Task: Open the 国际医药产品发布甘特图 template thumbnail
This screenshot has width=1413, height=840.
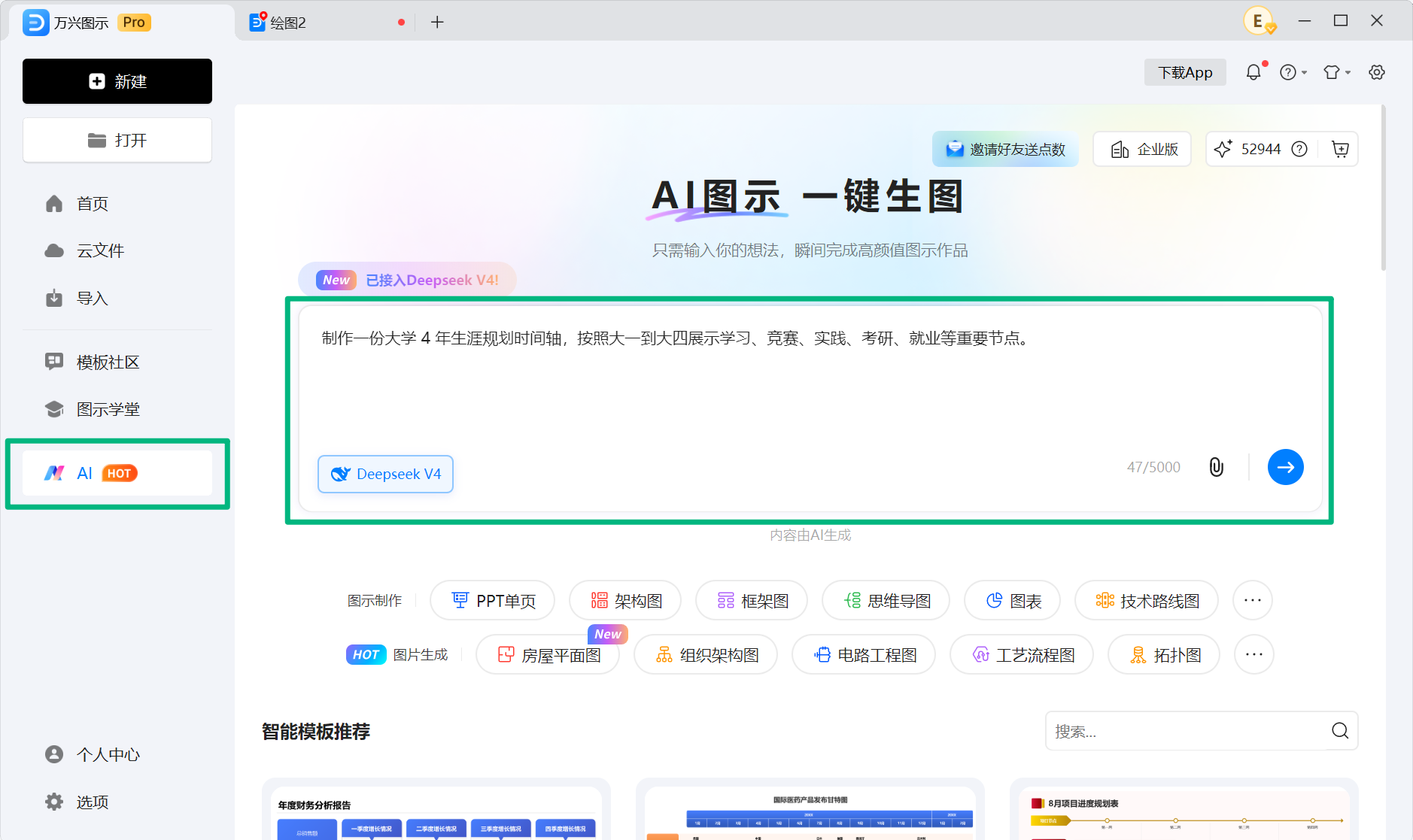Action: pyautogui.click(x=810, y=809)
